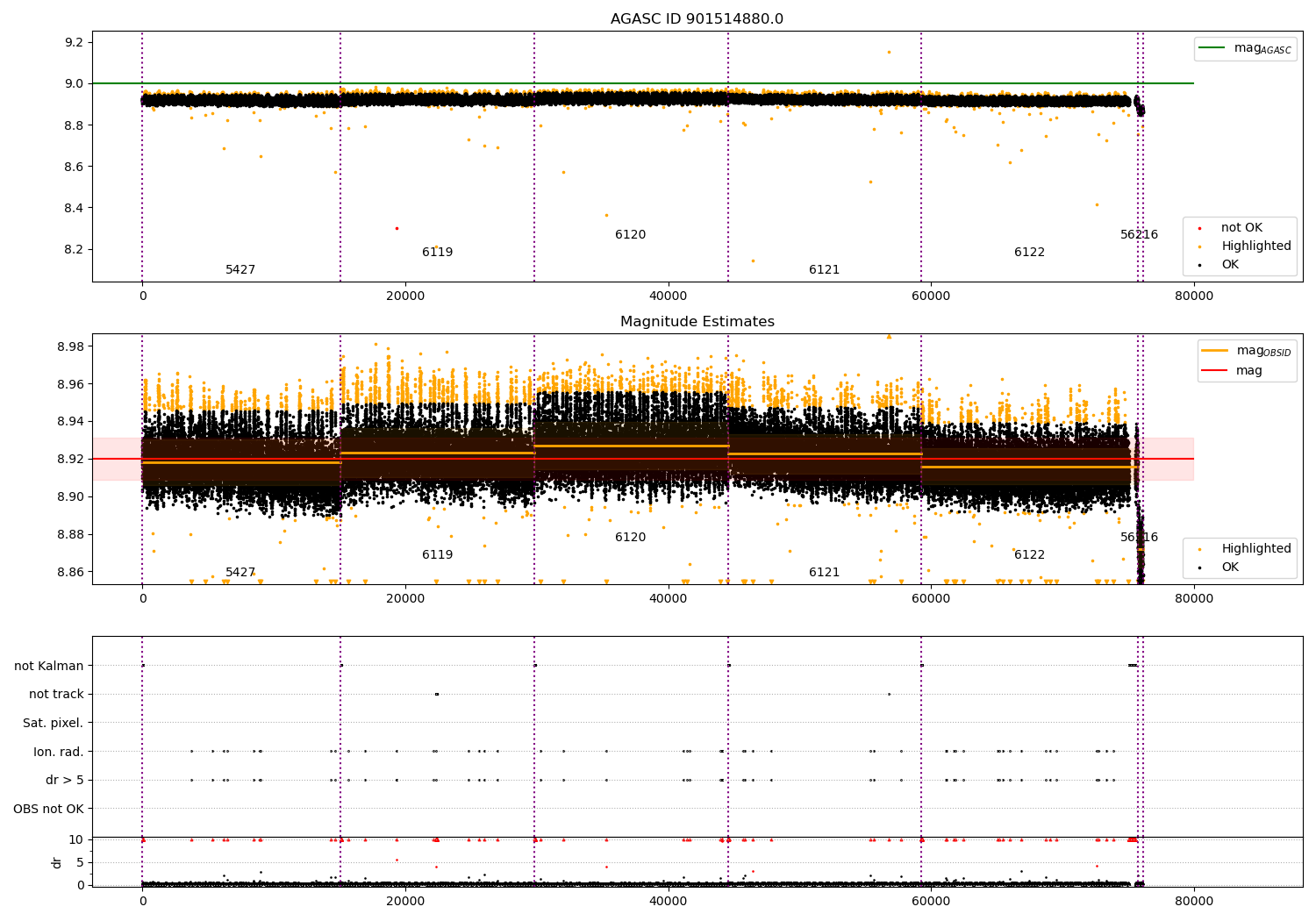Click the "Magnitude Estimates" subplot title

(697, 322)
